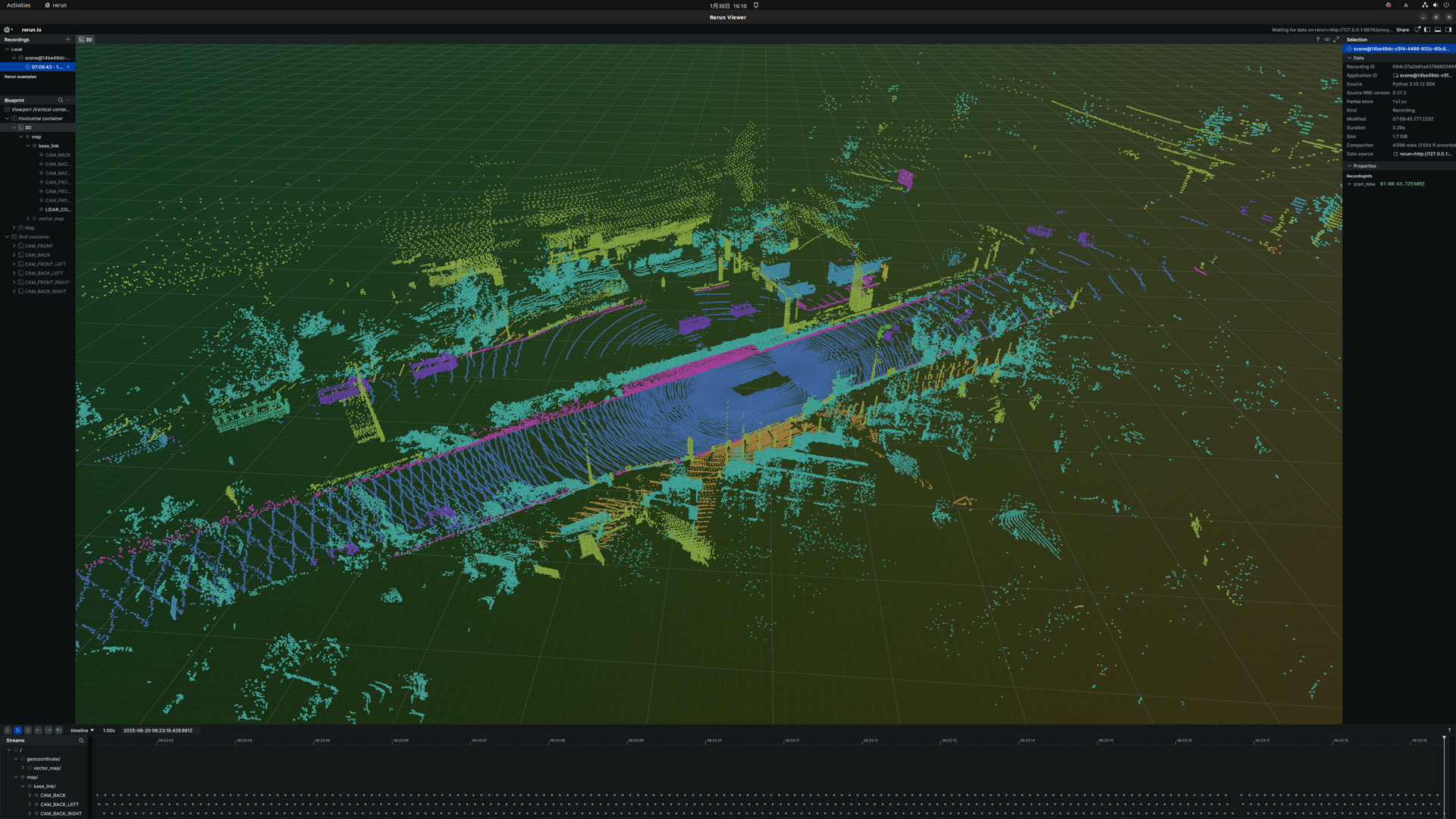Viewport: 1456px width, 819px height.
Task: Open the Blueprint panel search icon
Action: pos(61,100)
